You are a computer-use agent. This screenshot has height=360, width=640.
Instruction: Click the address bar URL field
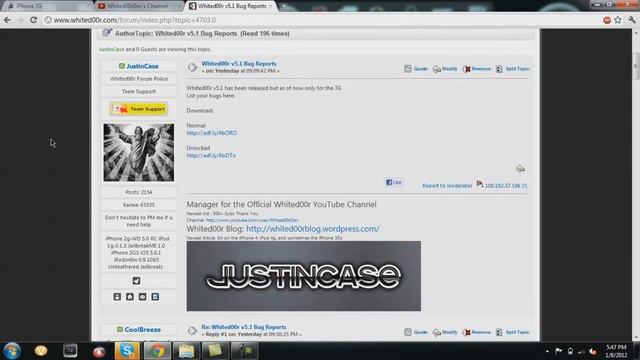(322, 20)
